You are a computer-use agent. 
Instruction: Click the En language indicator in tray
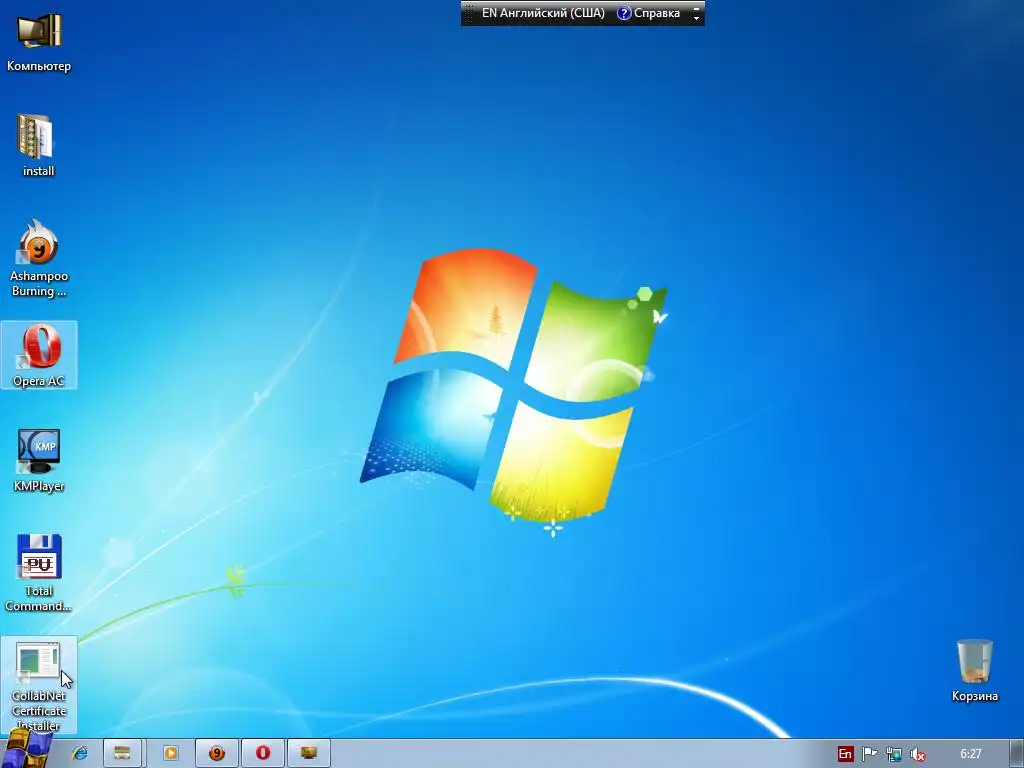(845, 754)
